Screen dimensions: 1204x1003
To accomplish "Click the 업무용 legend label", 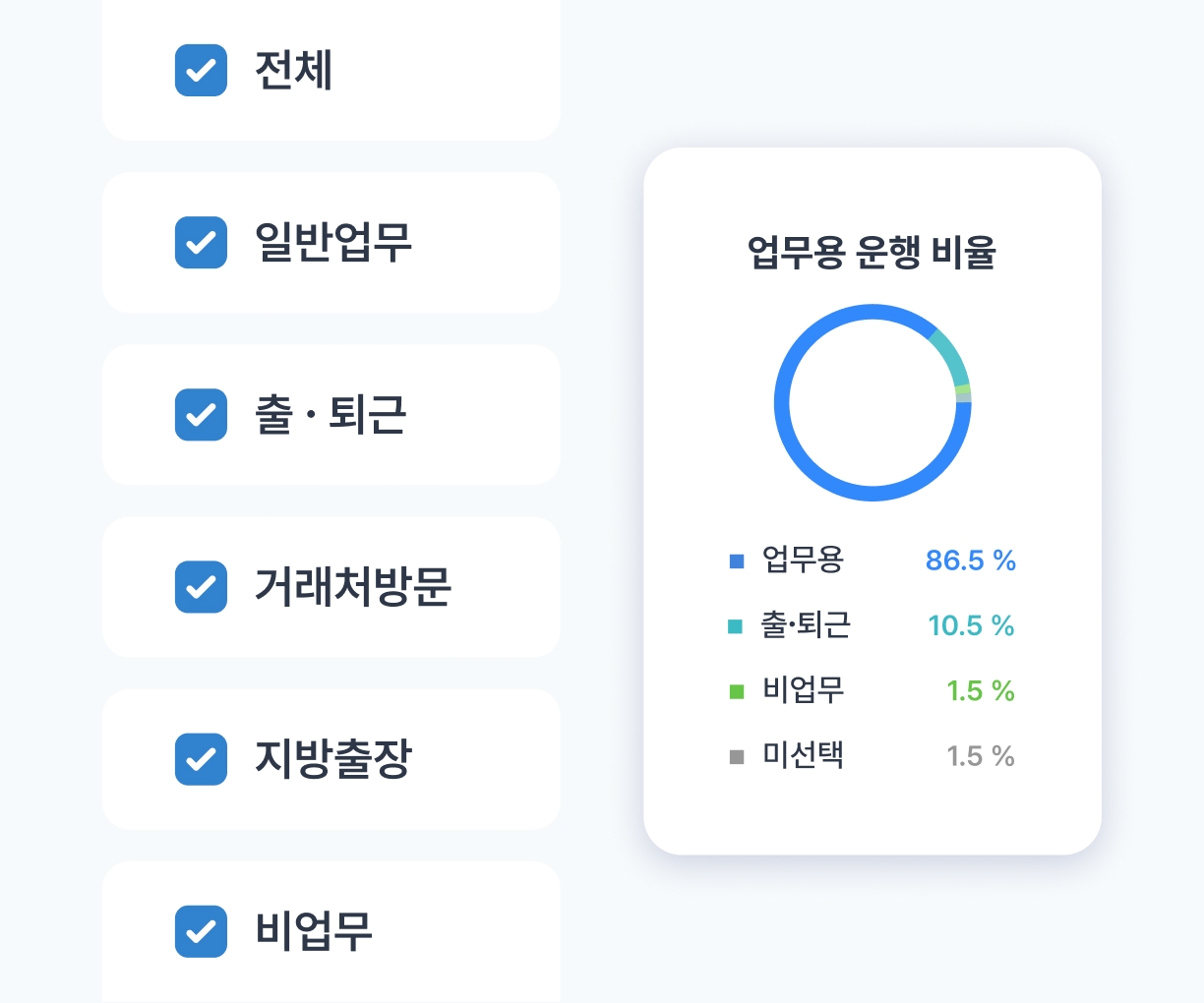I will [803, 560].
